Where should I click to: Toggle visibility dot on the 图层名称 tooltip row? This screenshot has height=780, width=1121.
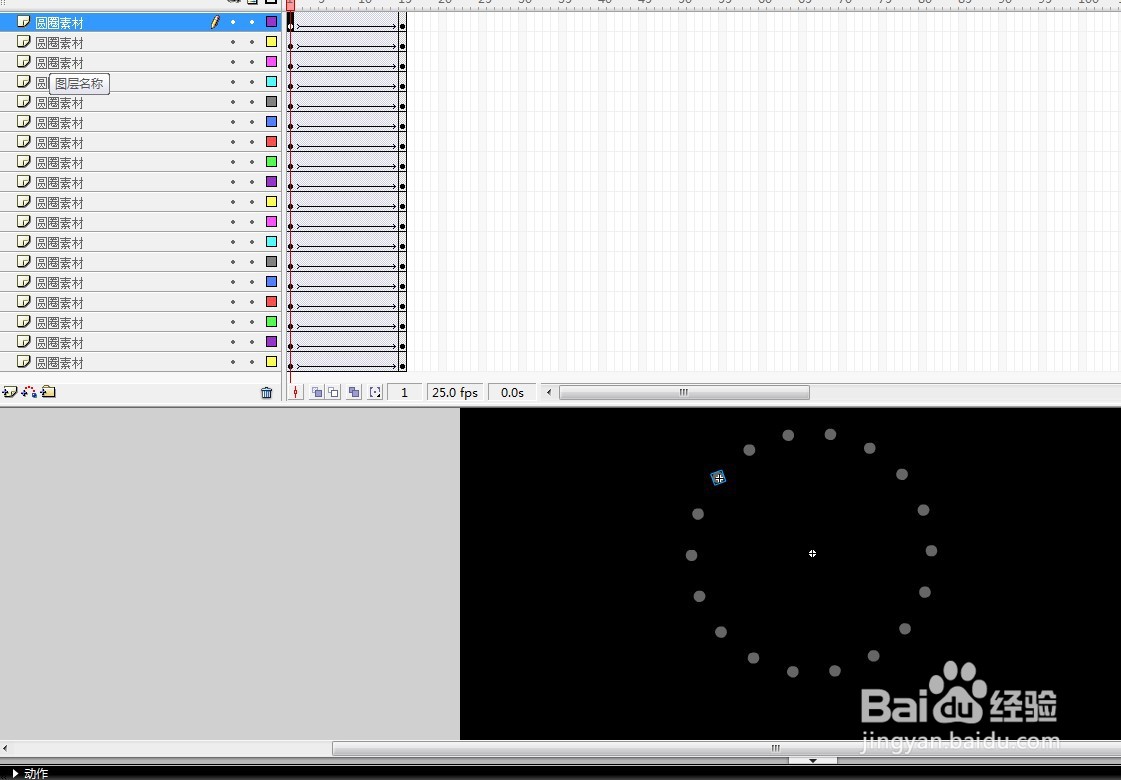tap(233, 82)
